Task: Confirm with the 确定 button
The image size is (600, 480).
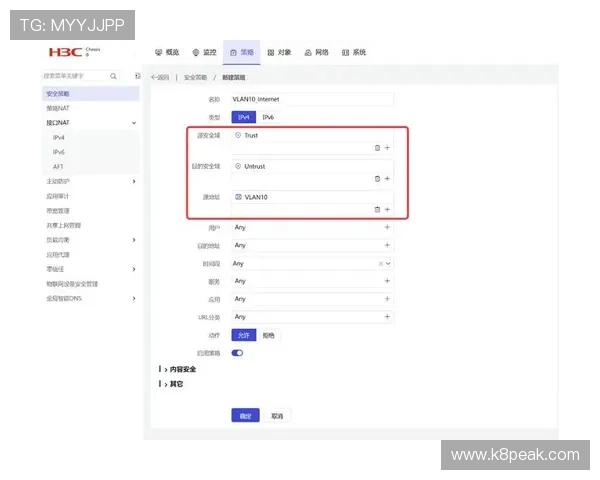Action: coord(245,416)
